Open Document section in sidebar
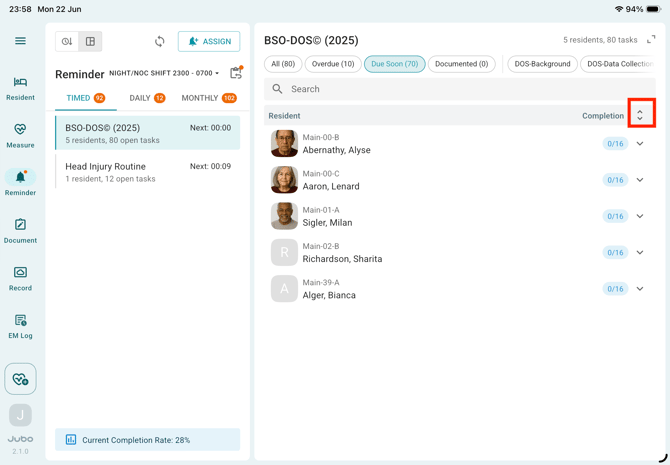This screenshot has height=465, width=670. [20, 231]
